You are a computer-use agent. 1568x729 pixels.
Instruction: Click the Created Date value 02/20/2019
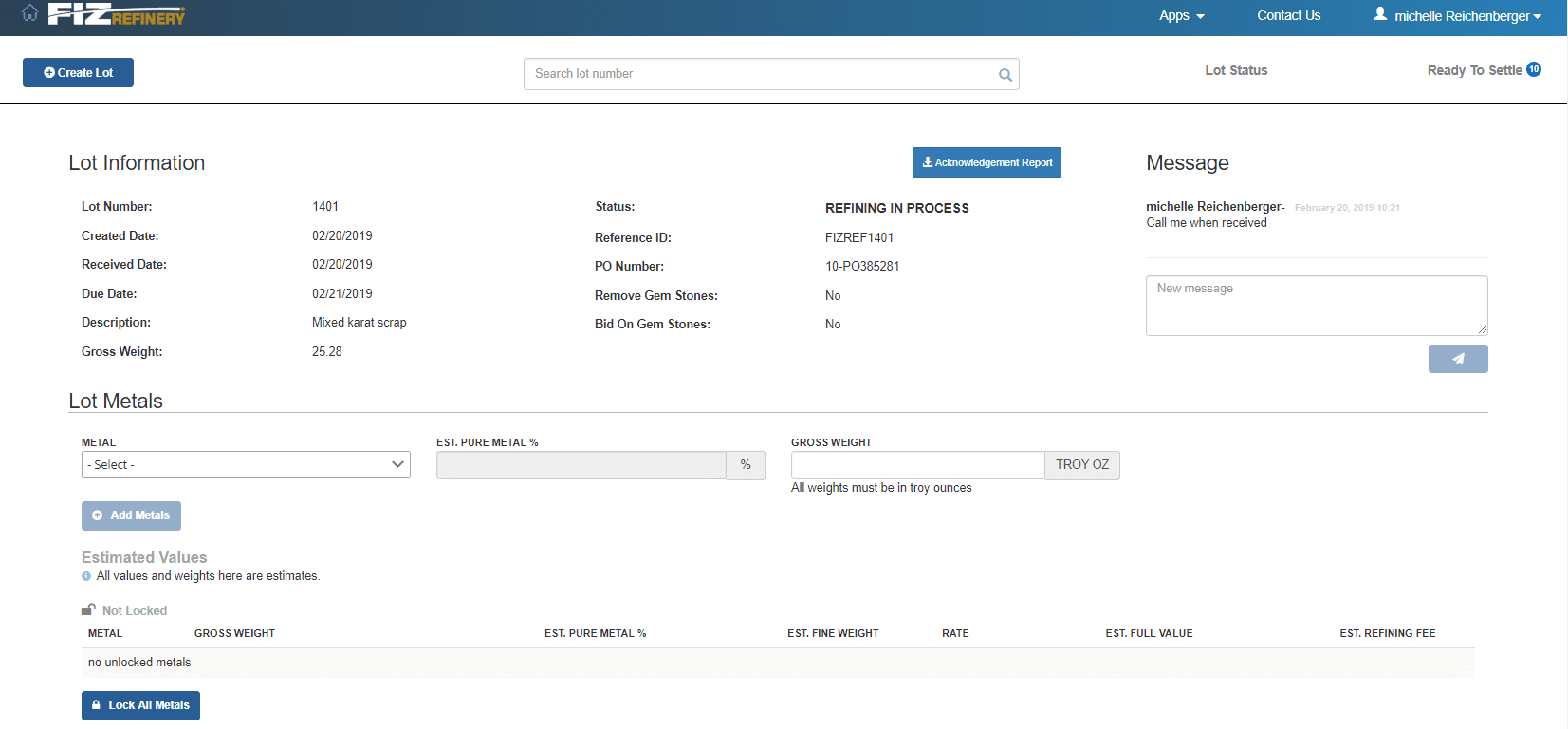click(x=342, y=235)
